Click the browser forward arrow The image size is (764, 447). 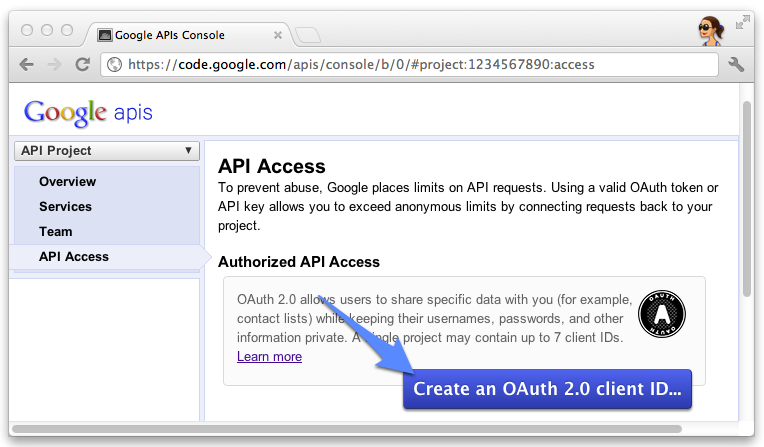point(54,65)
